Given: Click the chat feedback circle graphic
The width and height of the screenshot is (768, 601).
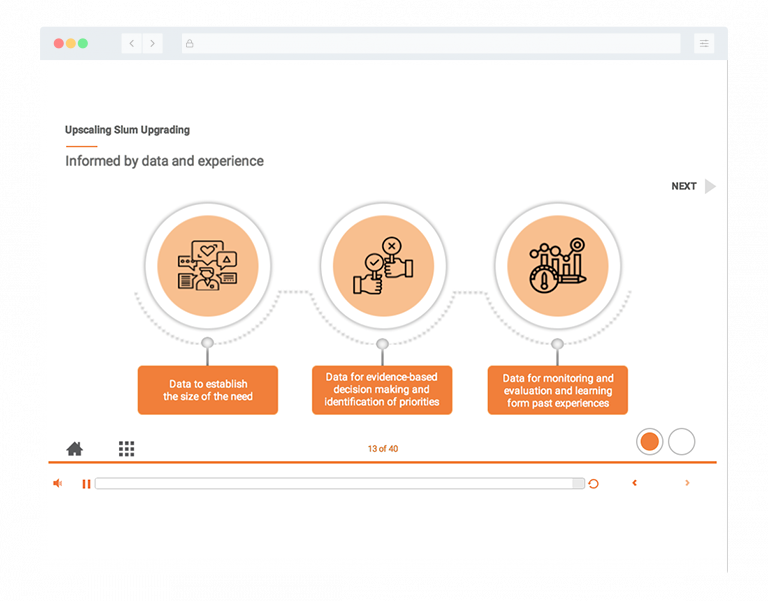Looking at the screenshot, I should (x=207, y=267).
